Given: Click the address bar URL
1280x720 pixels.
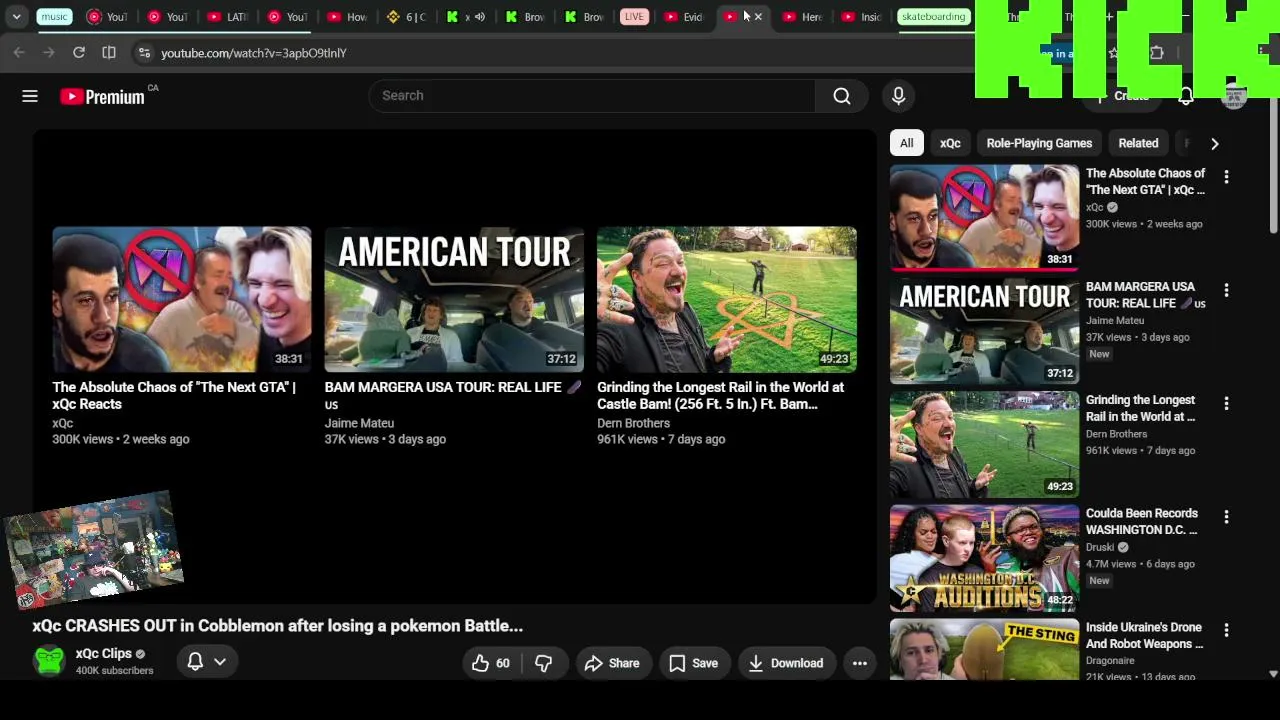Looking at the screenshot, I should (254, 53).
